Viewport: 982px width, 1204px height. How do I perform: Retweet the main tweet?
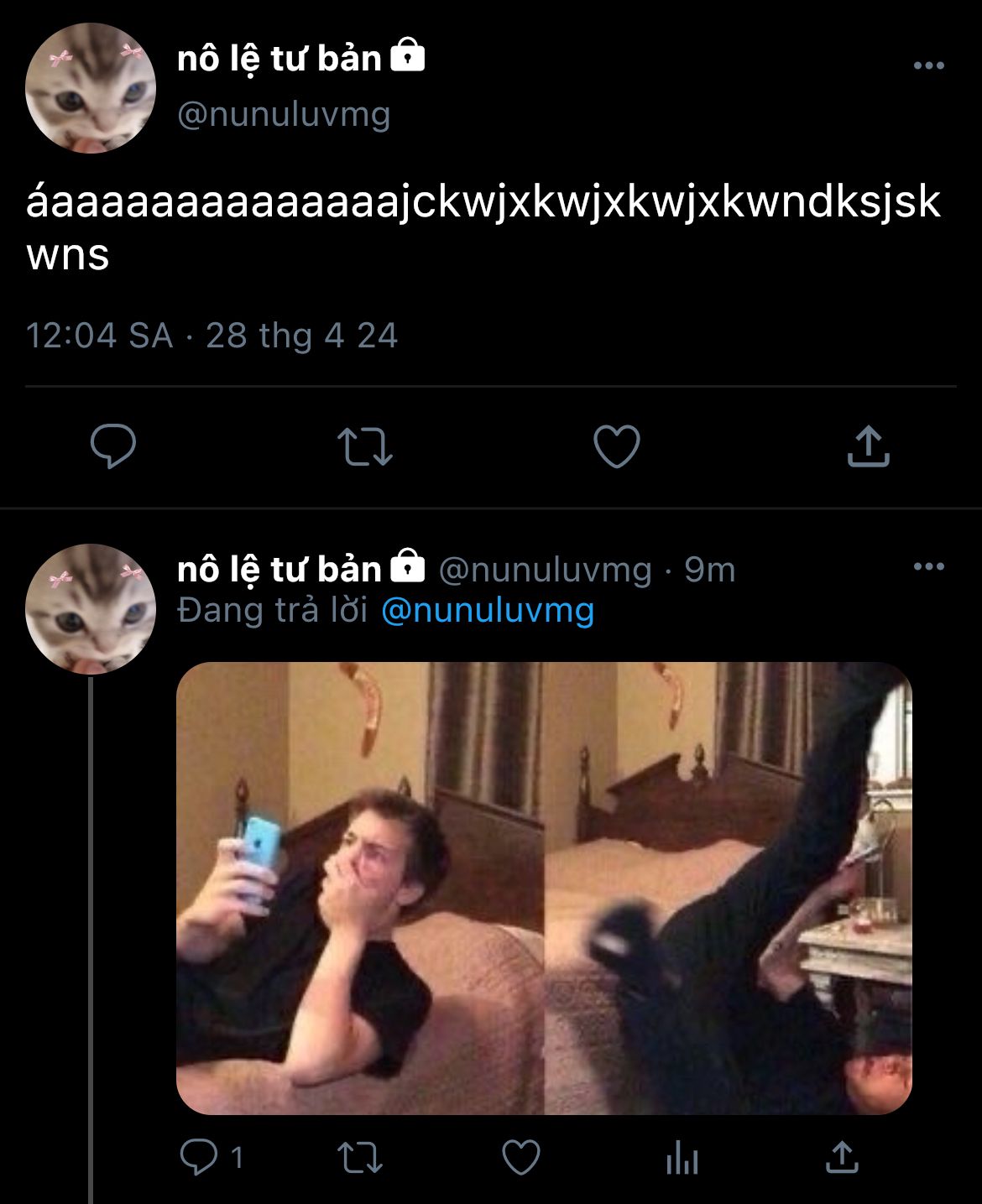(364, 446)
